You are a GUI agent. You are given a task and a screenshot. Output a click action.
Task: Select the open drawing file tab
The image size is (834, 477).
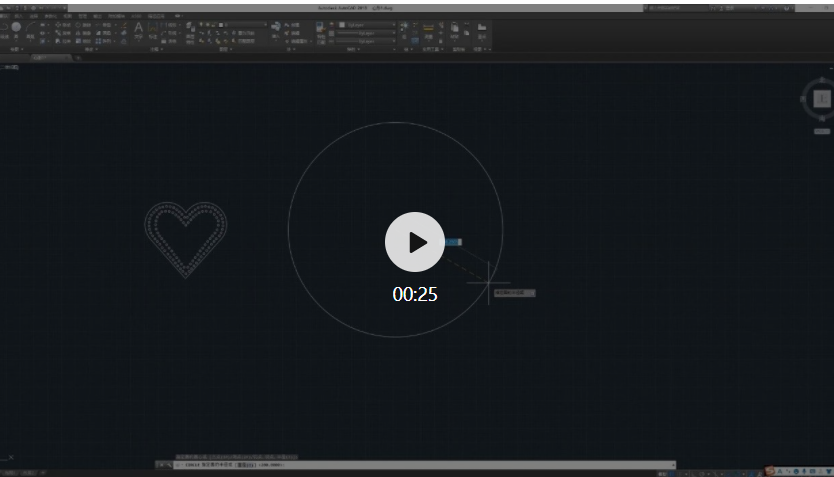click(51, 57)
